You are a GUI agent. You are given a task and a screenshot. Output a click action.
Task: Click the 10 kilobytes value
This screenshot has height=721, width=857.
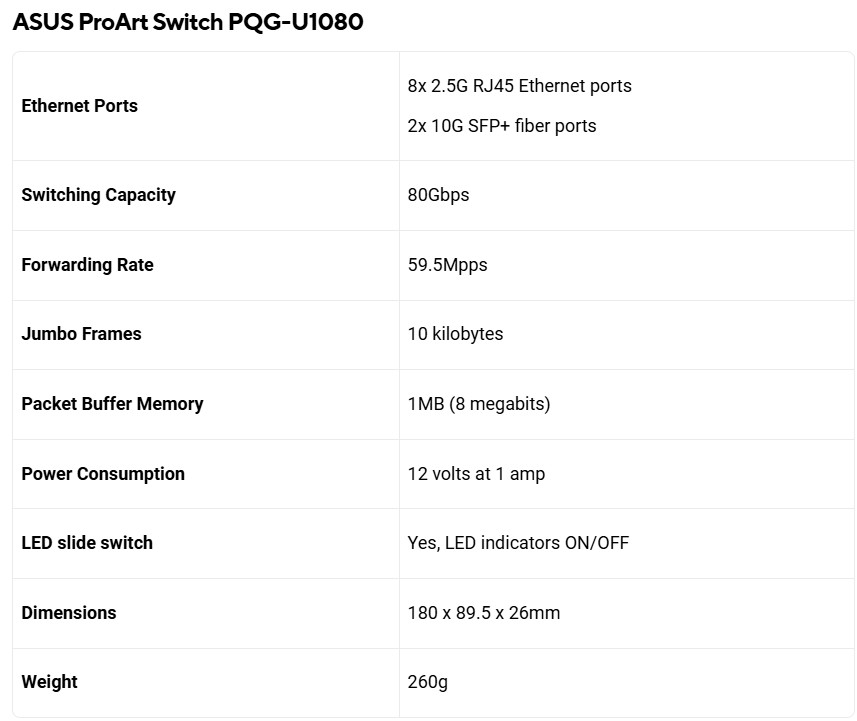(455, 334)
